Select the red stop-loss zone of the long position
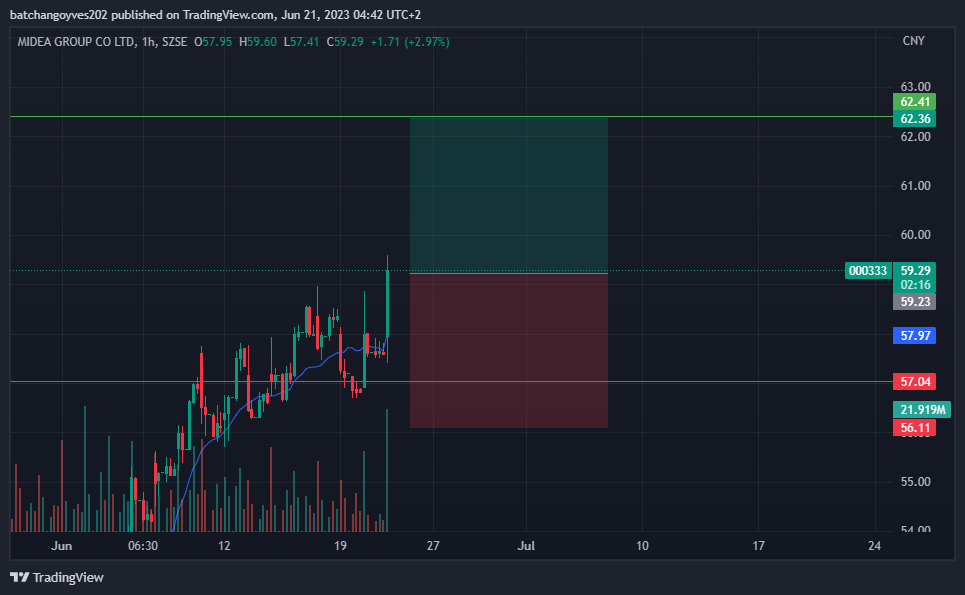This screenshot has width=965, height=595. coord(509,351)
